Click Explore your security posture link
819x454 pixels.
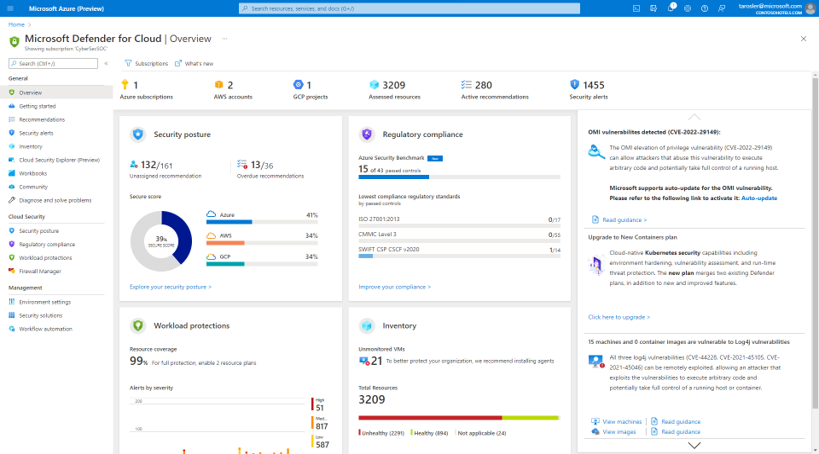pos(170,286)
